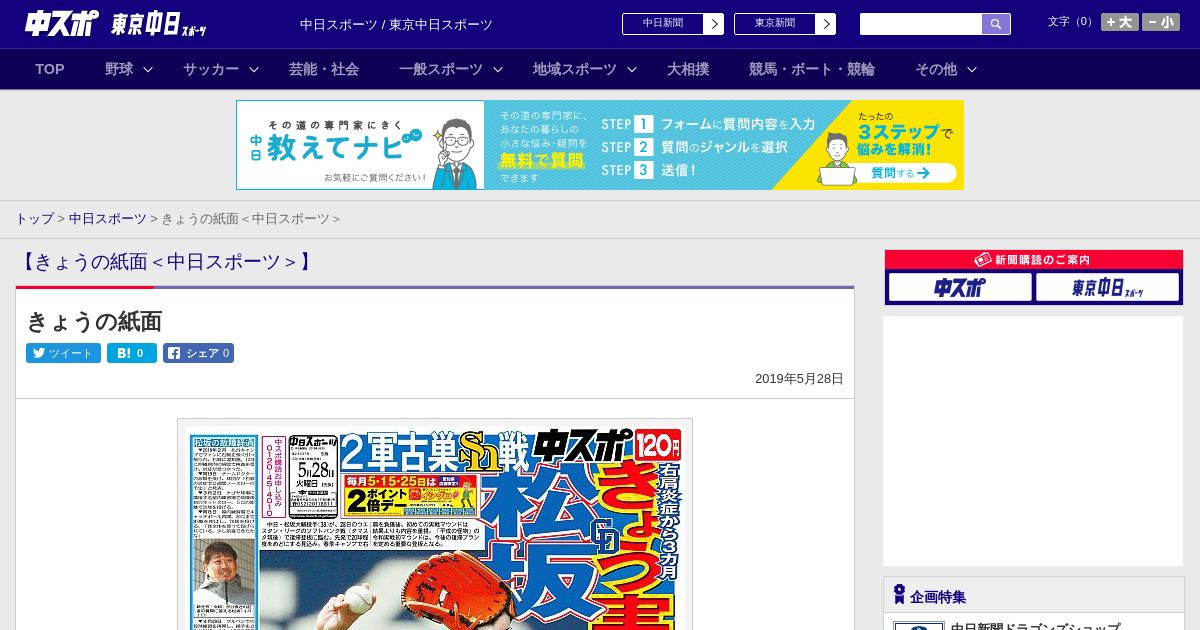Click the 中日スポーツ / 東京中日スポーツ header text
1200x630 pixels.
396,24
